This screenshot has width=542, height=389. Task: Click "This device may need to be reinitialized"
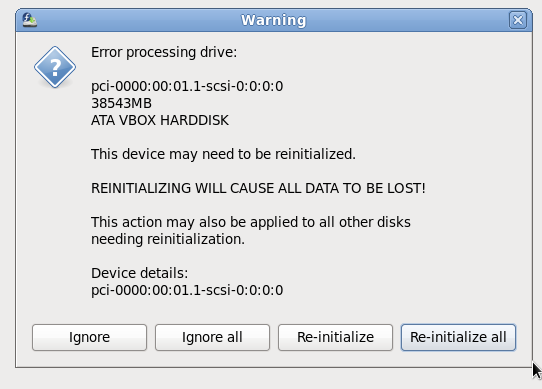223,154
